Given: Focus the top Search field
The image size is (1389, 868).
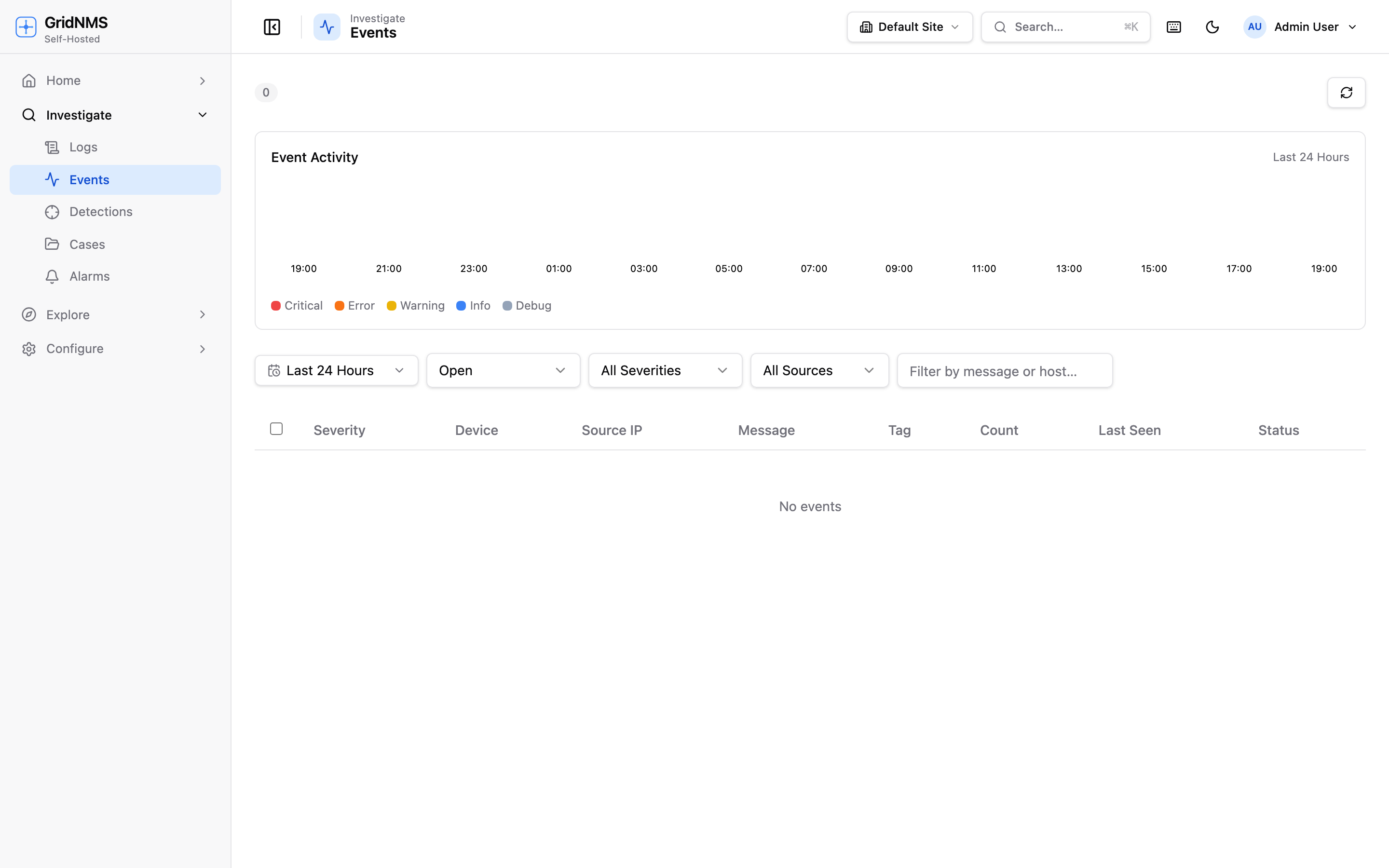Looking at the screenshot, I should [x=1065, y=27].
